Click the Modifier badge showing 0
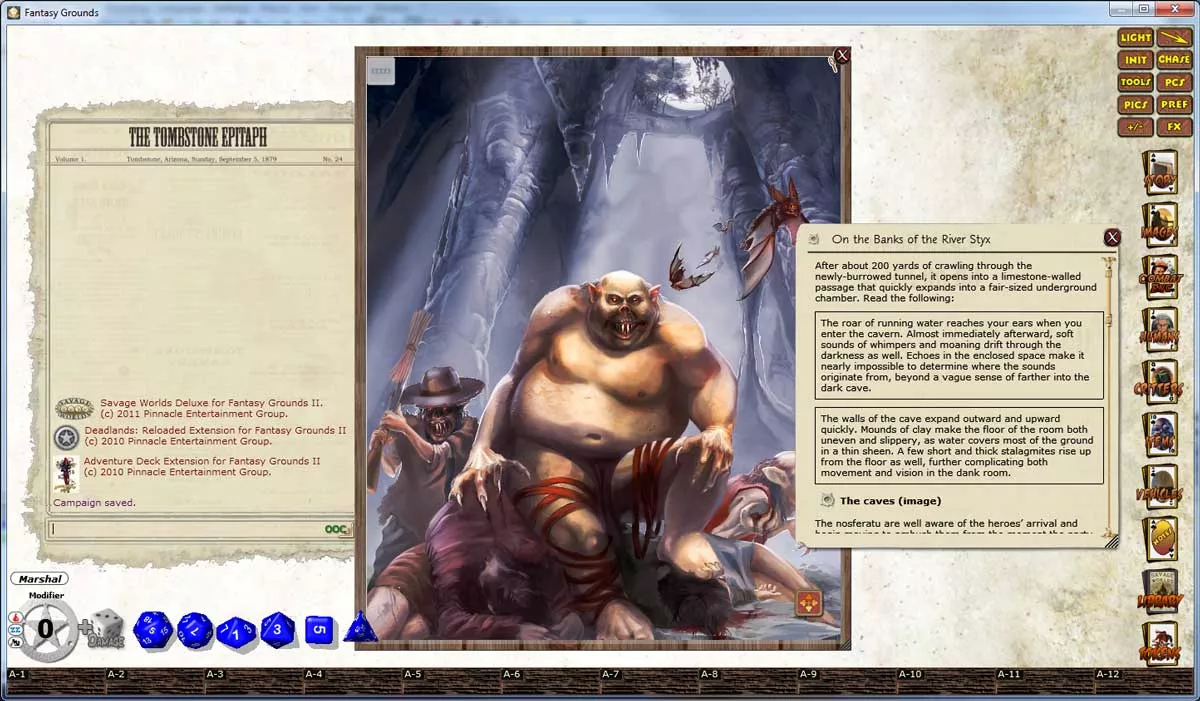Viewport: 1200px width, 701px height. [x=45, y=629]
